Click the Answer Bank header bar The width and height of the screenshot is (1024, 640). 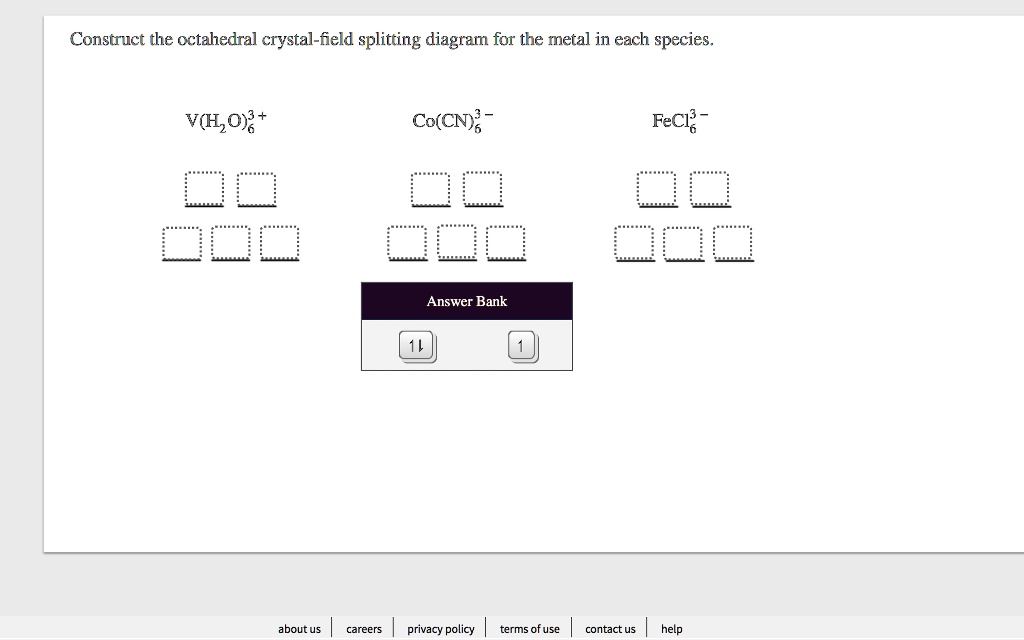[x=466, y=300]
